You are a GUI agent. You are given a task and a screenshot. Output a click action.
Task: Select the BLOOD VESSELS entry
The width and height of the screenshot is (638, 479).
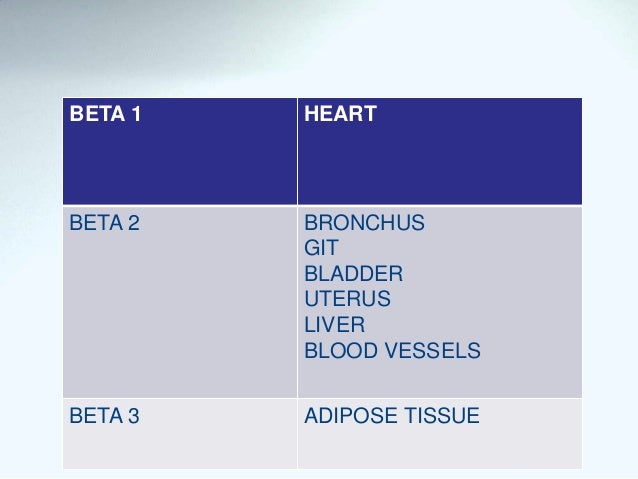392,350
